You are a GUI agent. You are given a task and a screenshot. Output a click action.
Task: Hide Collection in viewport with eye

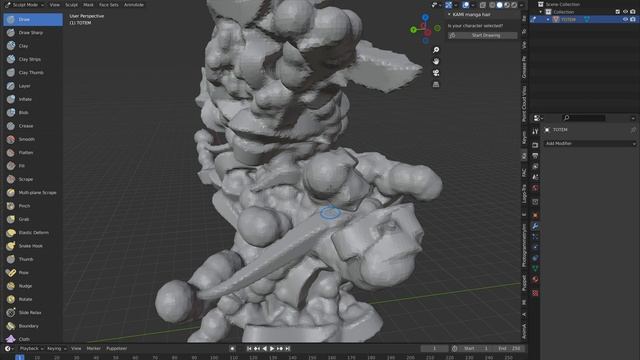tap(625, 12)
